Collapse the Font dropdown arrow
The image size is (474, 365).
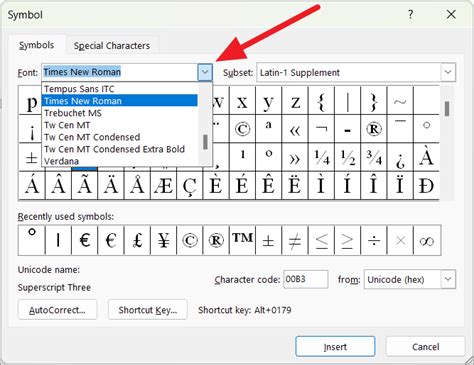coord(205,72)
